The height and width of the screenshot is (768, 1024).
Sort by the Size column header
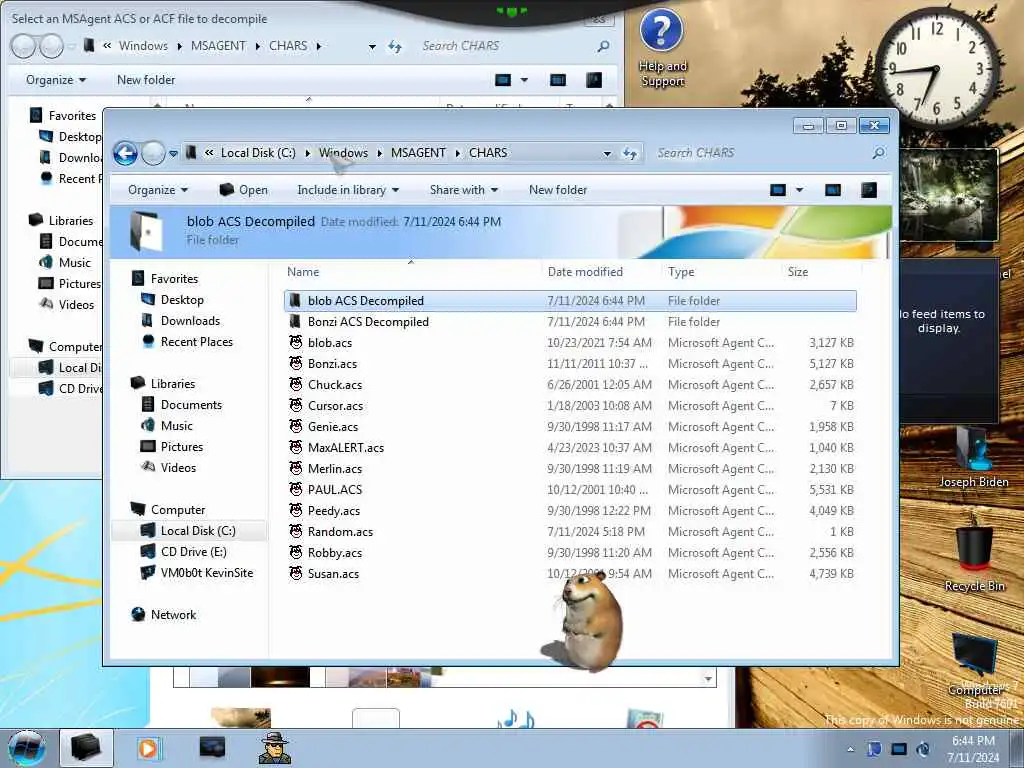(797, 272)
